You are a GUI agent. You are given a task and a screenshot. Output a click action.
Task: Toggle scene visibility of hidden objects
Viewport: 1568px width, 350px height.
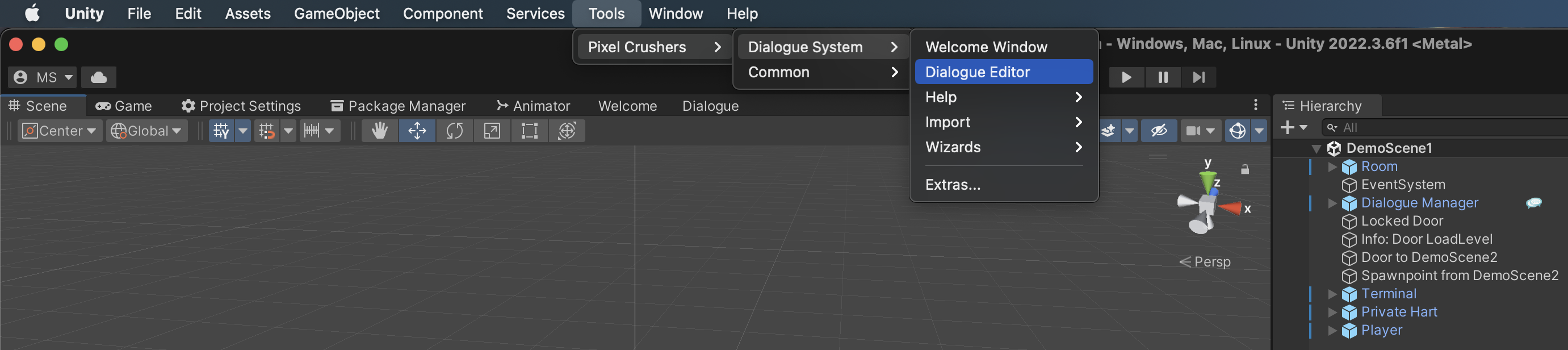[x=1158, y=131]
